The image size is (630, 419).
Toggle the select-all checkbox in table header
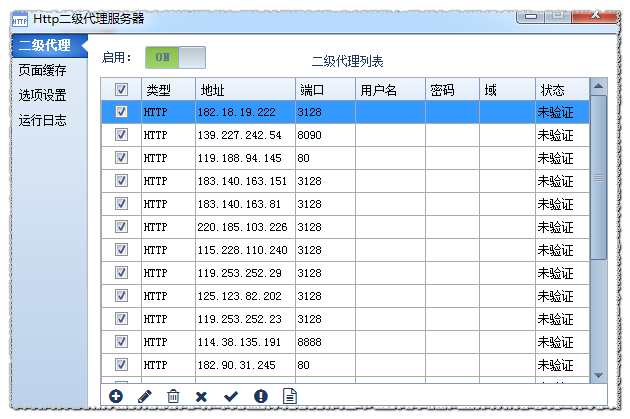[121, 89]
